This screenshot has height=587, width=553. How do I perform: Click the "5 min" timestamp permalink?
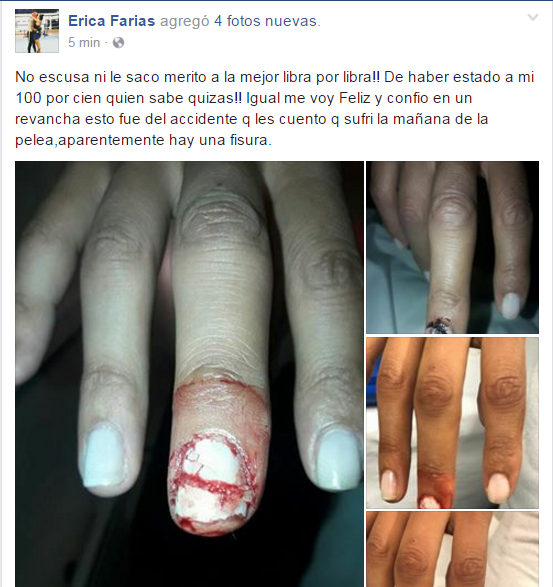pos(84,43)
